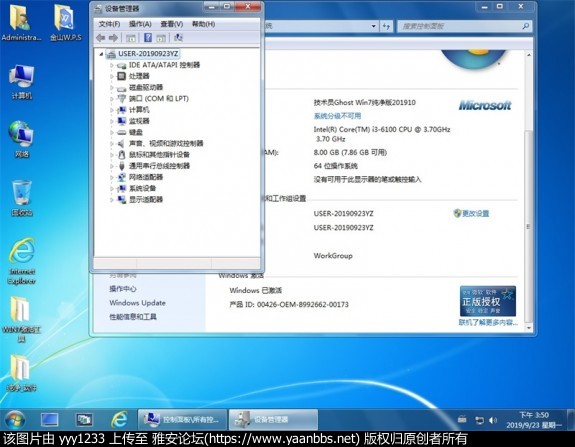Expand the 显示适配器 node

tap(112, 200)
